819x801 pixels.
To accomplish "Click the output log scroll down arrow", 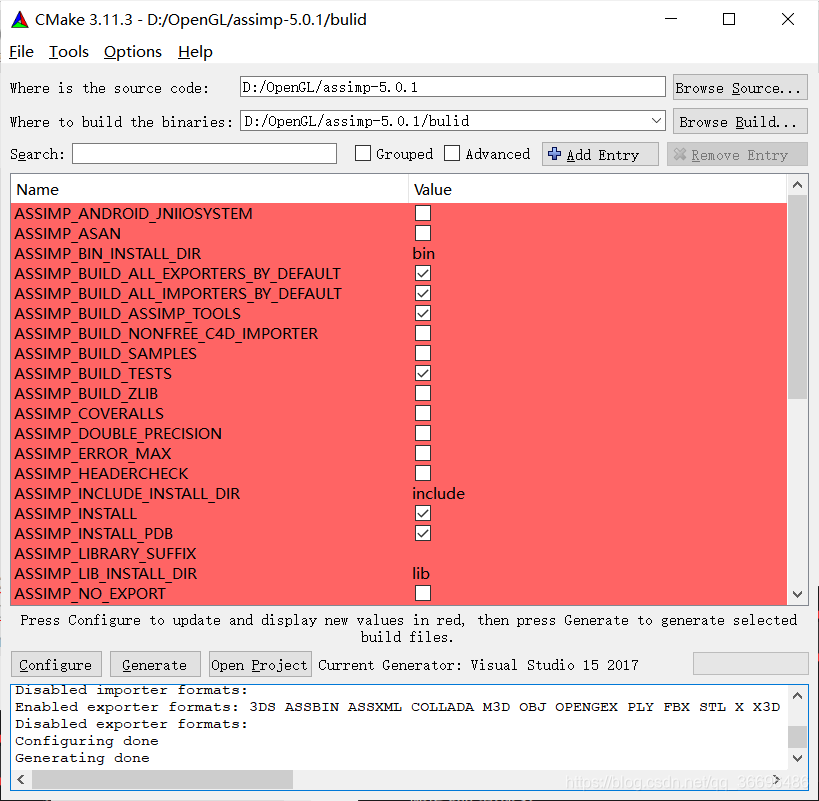I will 797,758.
